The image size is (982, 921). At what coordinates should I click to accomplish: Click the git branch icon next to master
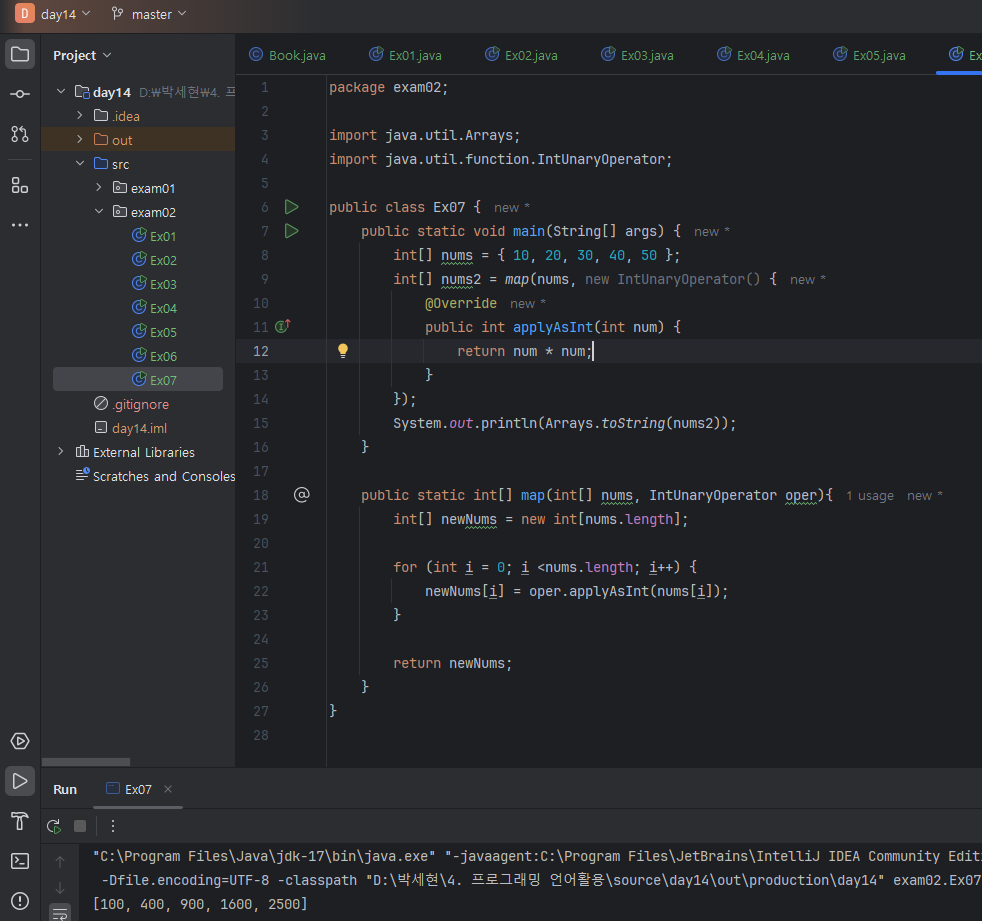click(x=117, y=14)
